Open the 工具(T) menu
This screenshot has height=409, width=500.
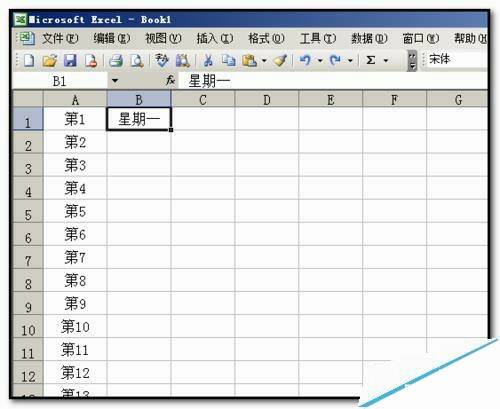coord(318,39)
